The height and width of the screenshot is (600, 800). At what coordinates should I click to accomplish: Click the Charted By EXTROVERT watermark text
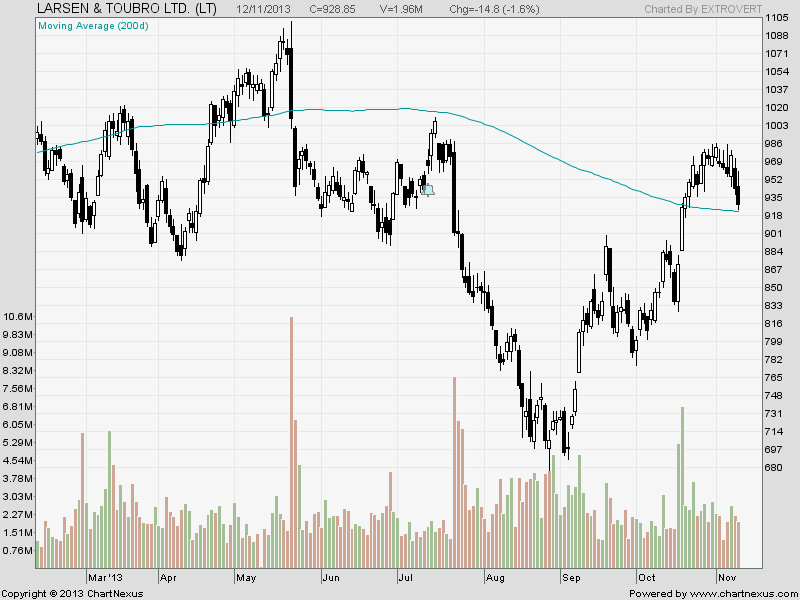[x=711, y=9]
